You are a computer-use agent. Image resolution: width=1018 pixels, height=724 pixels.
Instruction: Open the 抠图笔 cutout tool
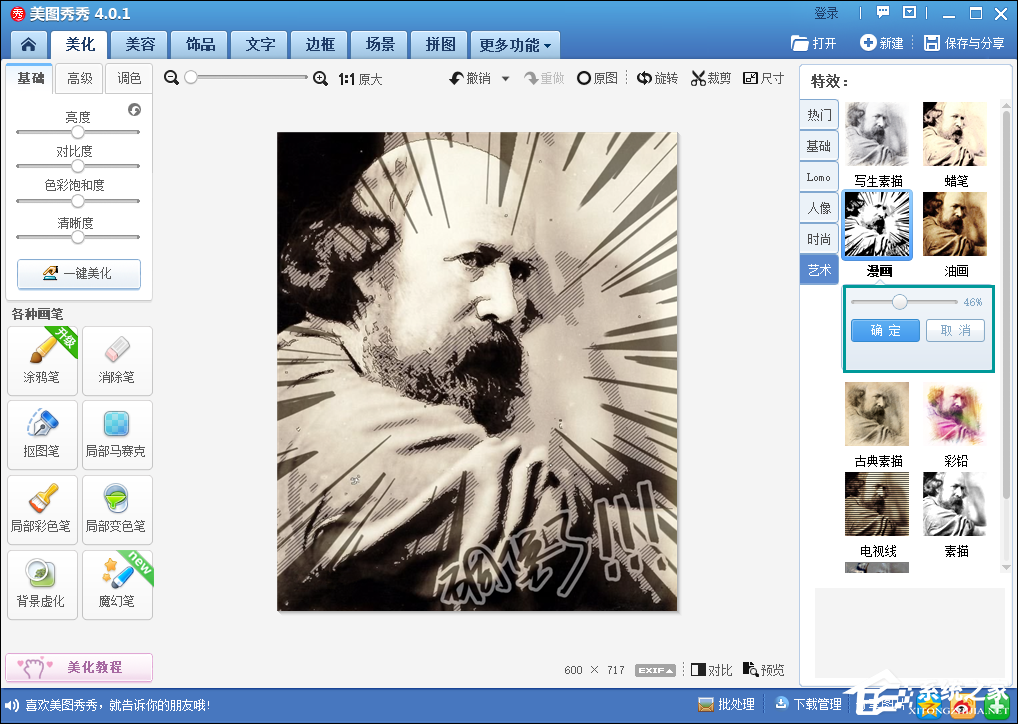[42, 434]
